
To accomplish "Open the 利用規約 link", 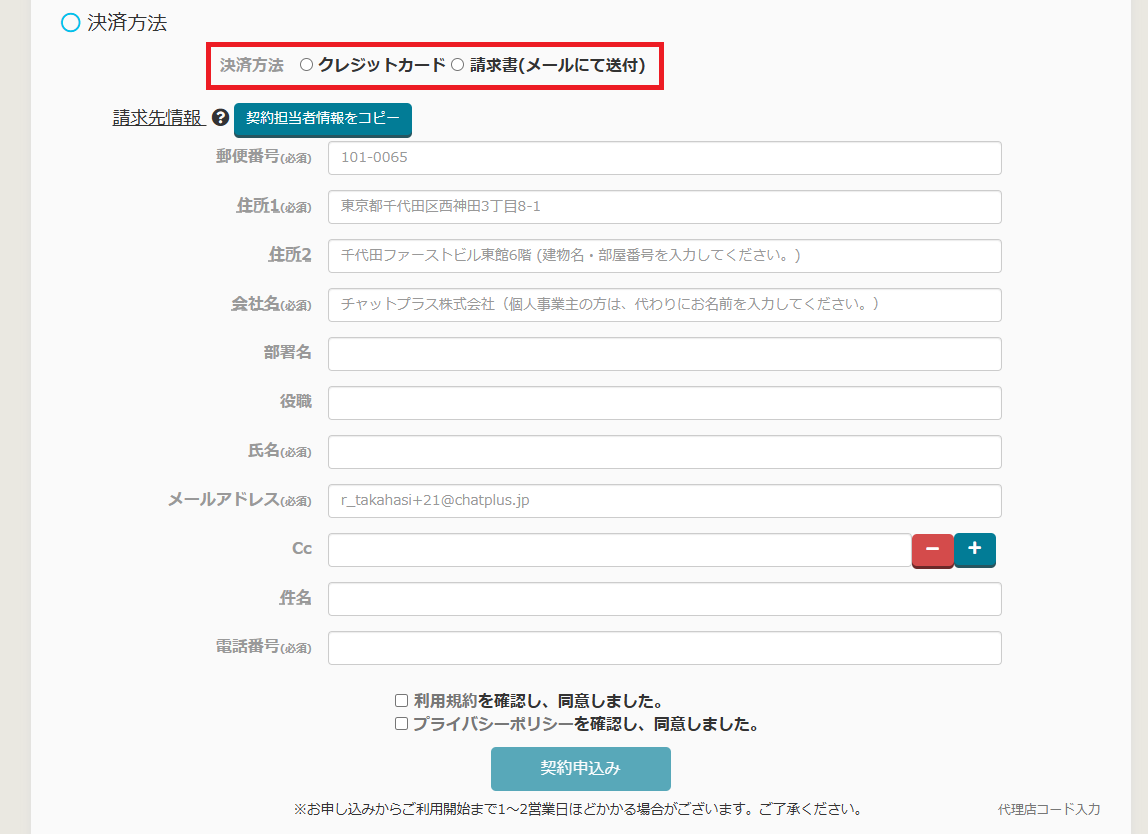I will pos(445,701).
